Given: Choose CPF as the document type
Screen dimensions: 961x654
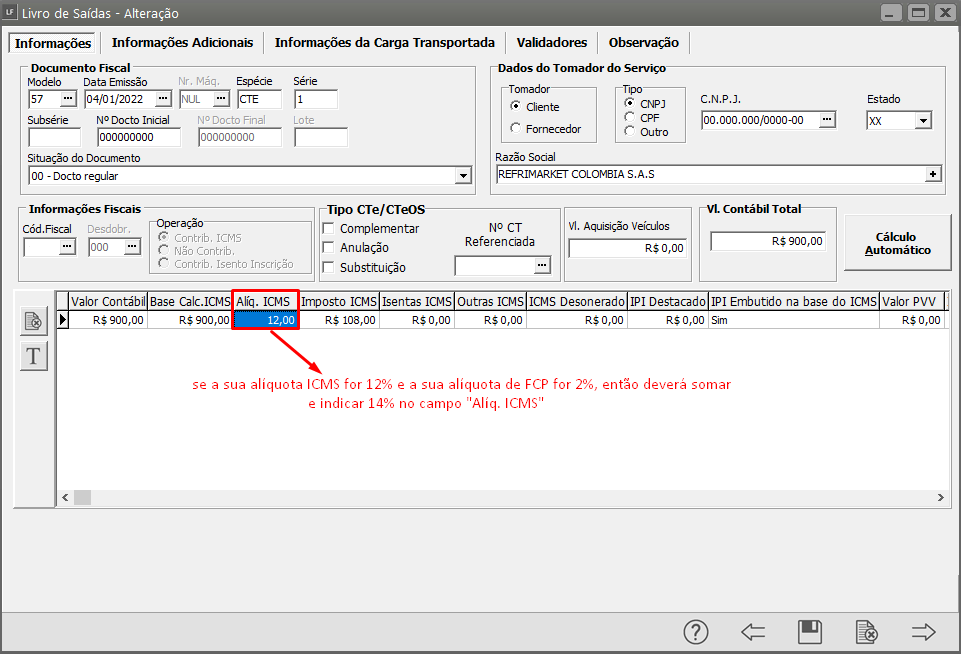Looking at the screenshot, I should pyautogui.click(x=629, y=117).
